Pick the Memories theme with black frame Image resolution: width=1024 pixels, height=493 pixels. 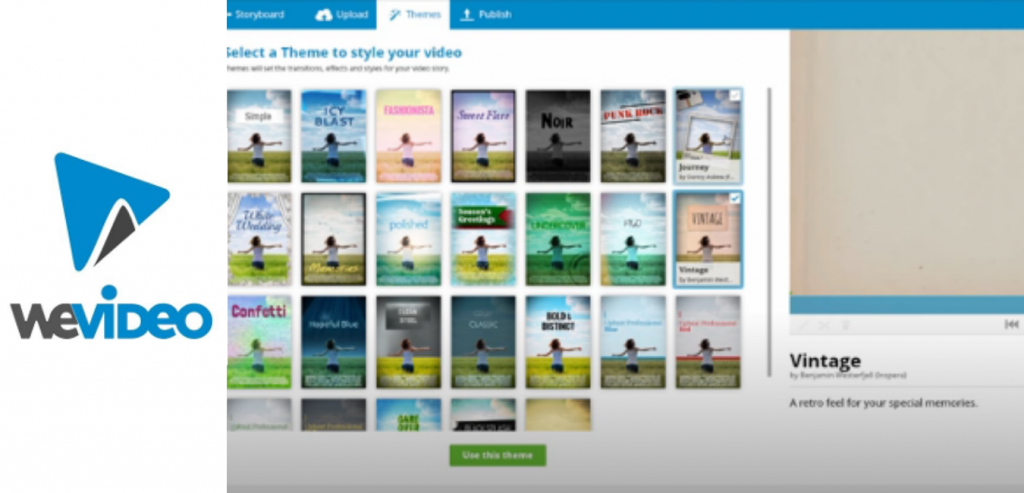click(334, 239)
